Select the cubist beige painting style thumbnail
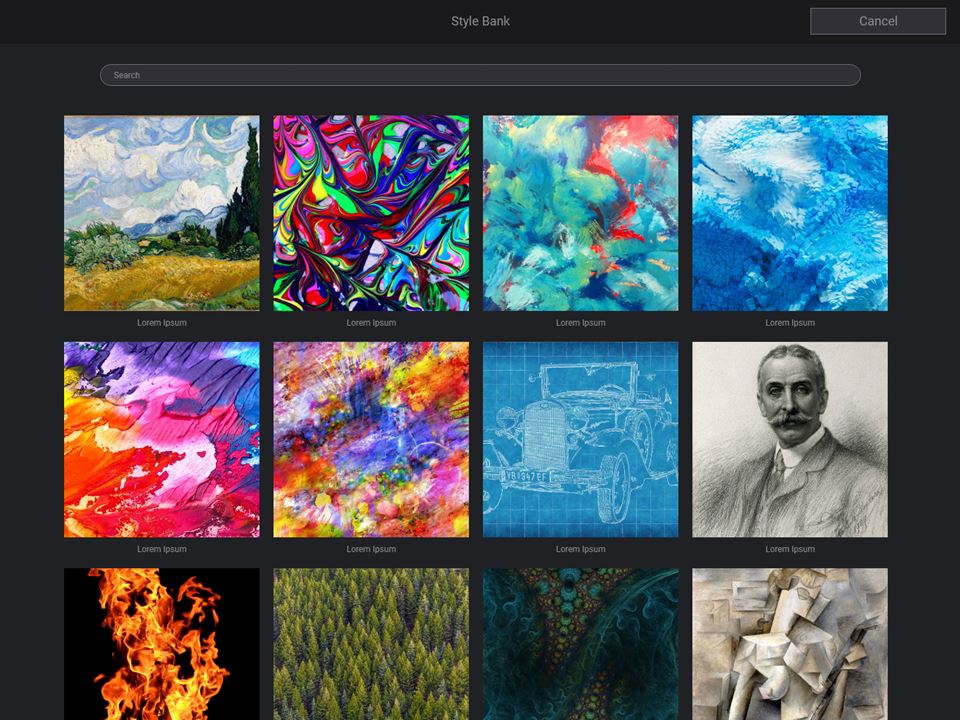 point(790,644)
